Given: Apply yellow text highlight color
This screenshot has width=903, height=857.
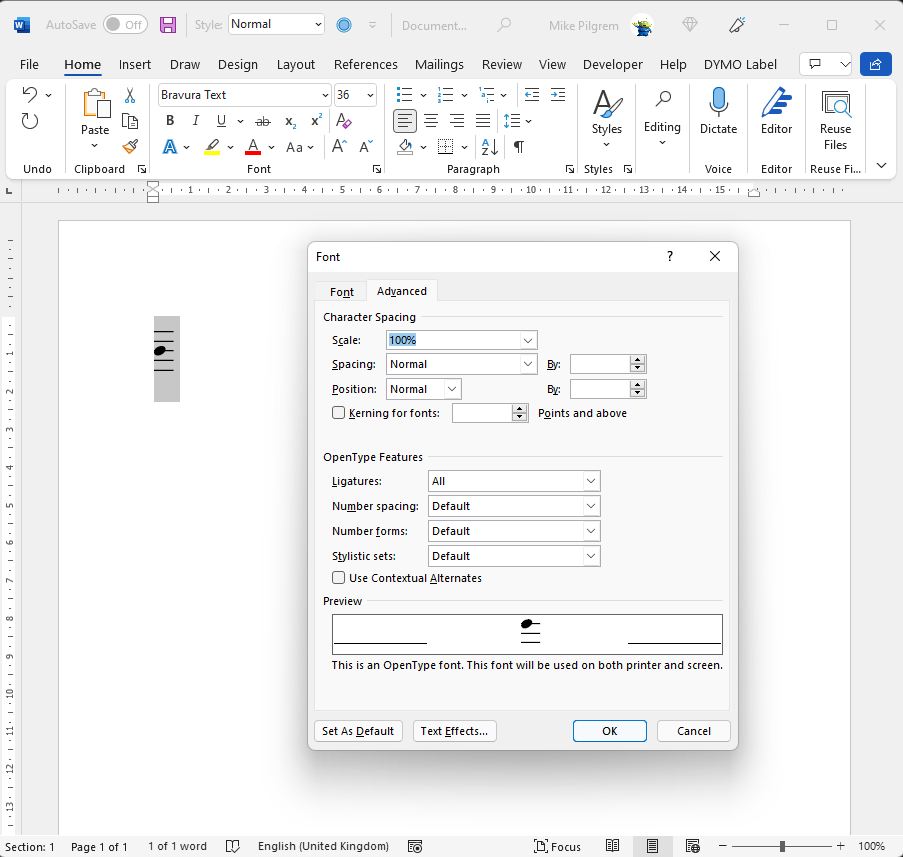Looking at the screenshot, I should (x=212, y=147).
